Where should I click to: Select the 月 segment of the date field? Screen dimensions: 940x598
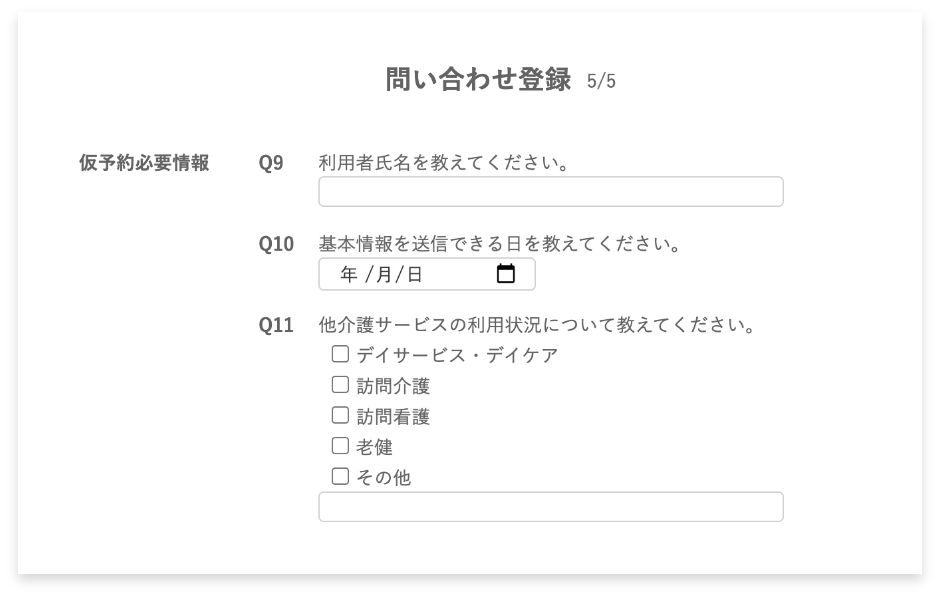coord(384,274)
